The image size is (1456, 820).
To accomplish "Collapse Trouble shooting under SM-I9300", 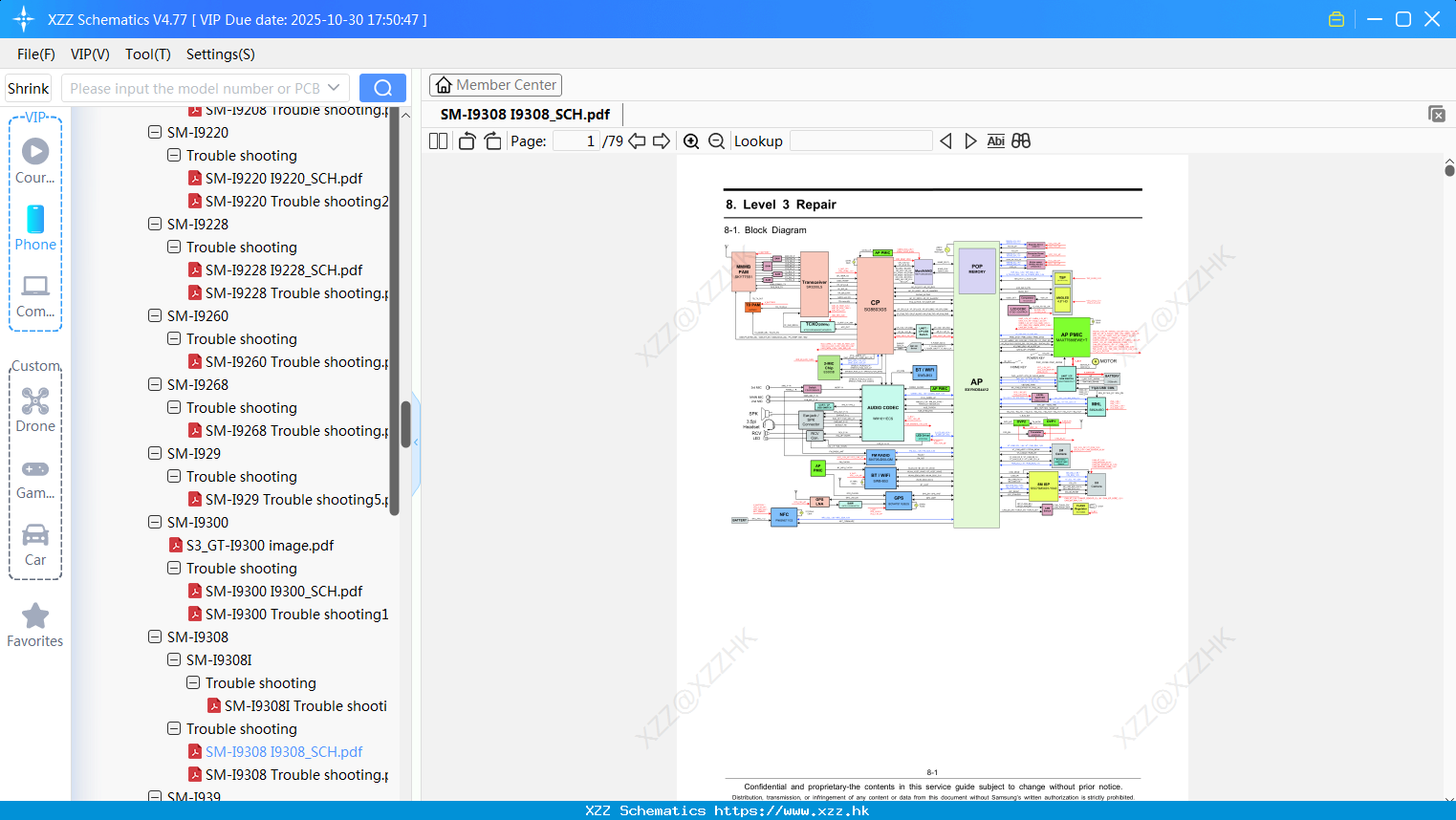I will [x=174, y=568].
